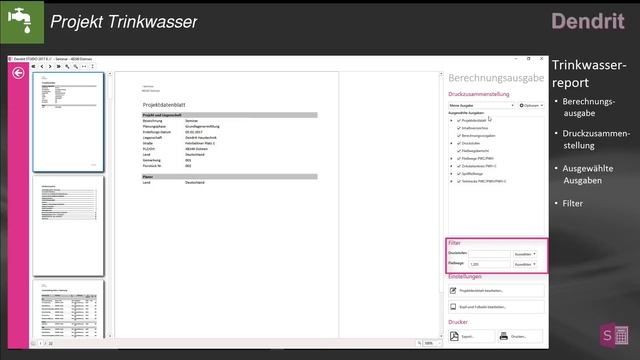Select first page thumbnail Projektdatenblatt

pos(69,122)
